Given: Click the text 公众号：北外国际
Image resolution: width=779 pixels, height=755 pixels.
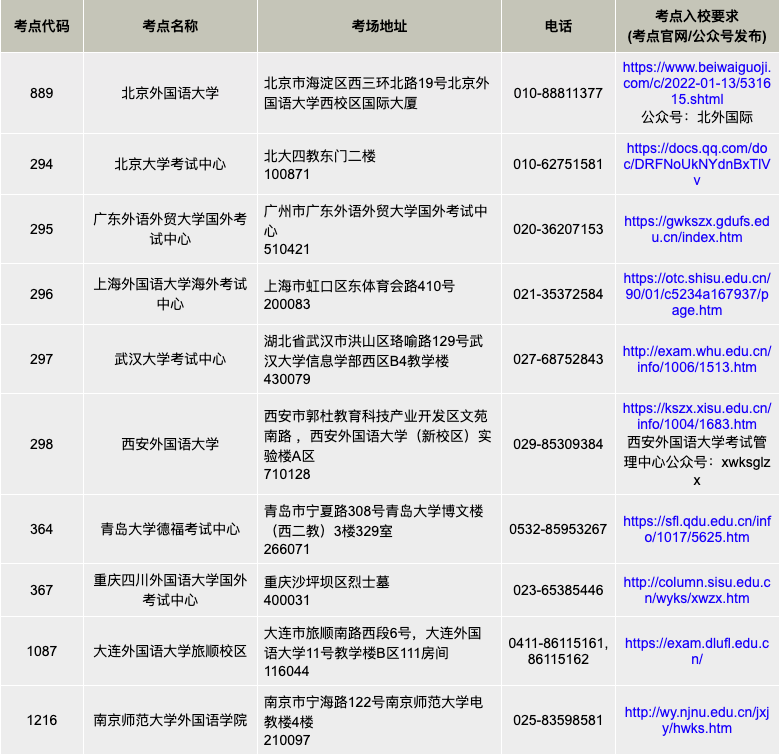Looking at the screenshot, I should coord(697,117).
